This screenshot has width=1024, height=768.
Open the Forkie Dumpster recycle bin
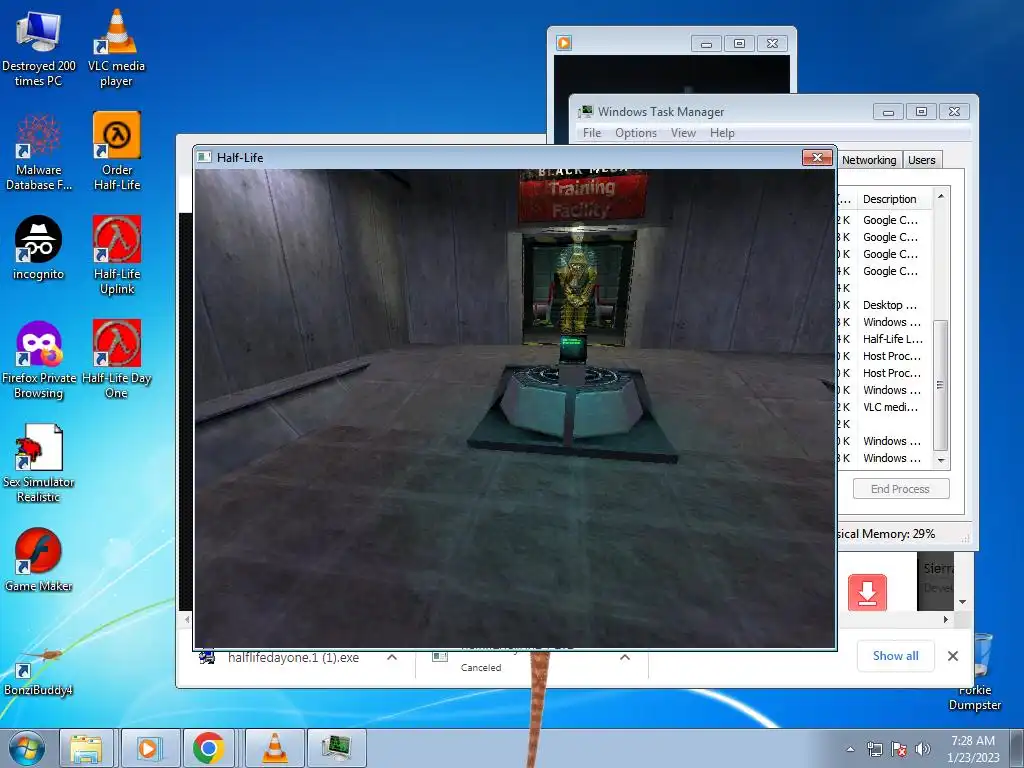[976, 673]
